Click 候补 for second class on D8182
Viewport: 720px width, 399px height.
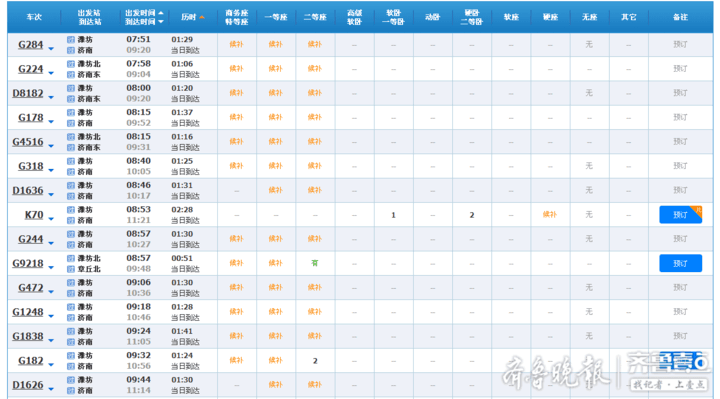pyautogui.click(x=315, y=93)
